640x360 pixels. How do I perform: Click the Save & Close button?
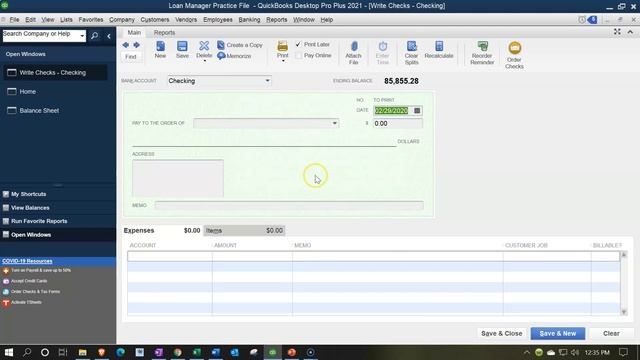[x=502, y=333]
